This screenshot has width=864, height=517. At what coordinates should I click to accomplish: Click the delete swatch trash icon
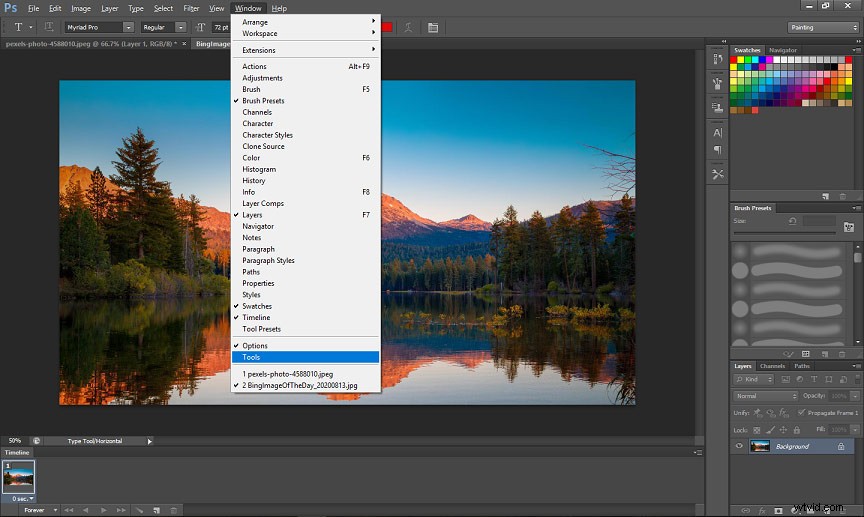[843, 196]
